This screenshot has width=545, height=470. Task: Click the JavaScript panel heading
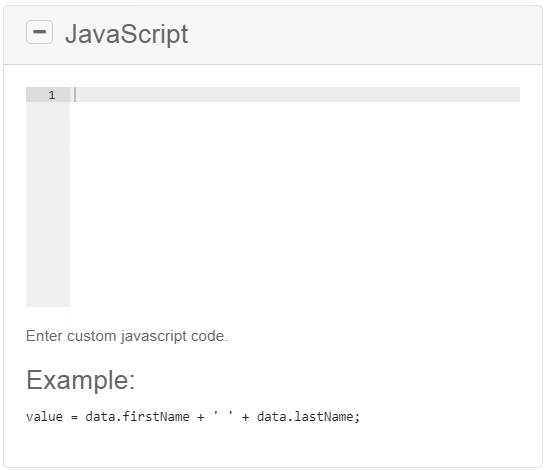[127, 34]
